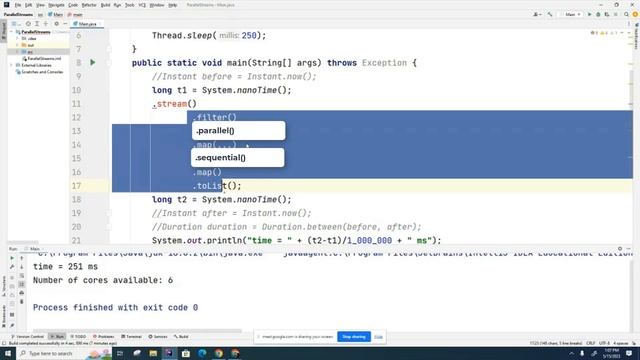Toggle soft-wrap icon in Run console
The height and width of the screenshot is (360, 640).
(22, 276)
